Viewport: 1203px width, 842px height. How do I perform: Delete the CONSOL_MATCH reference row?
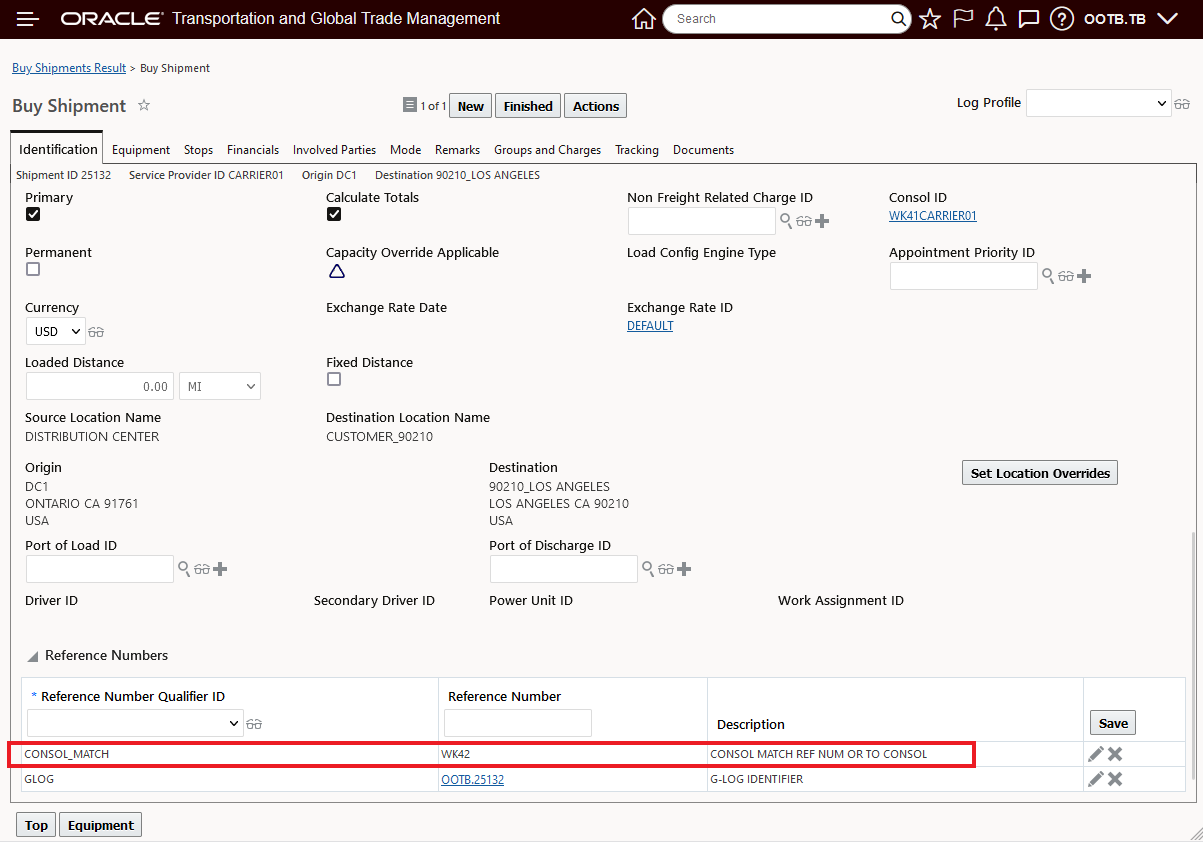click(1115, 754)
